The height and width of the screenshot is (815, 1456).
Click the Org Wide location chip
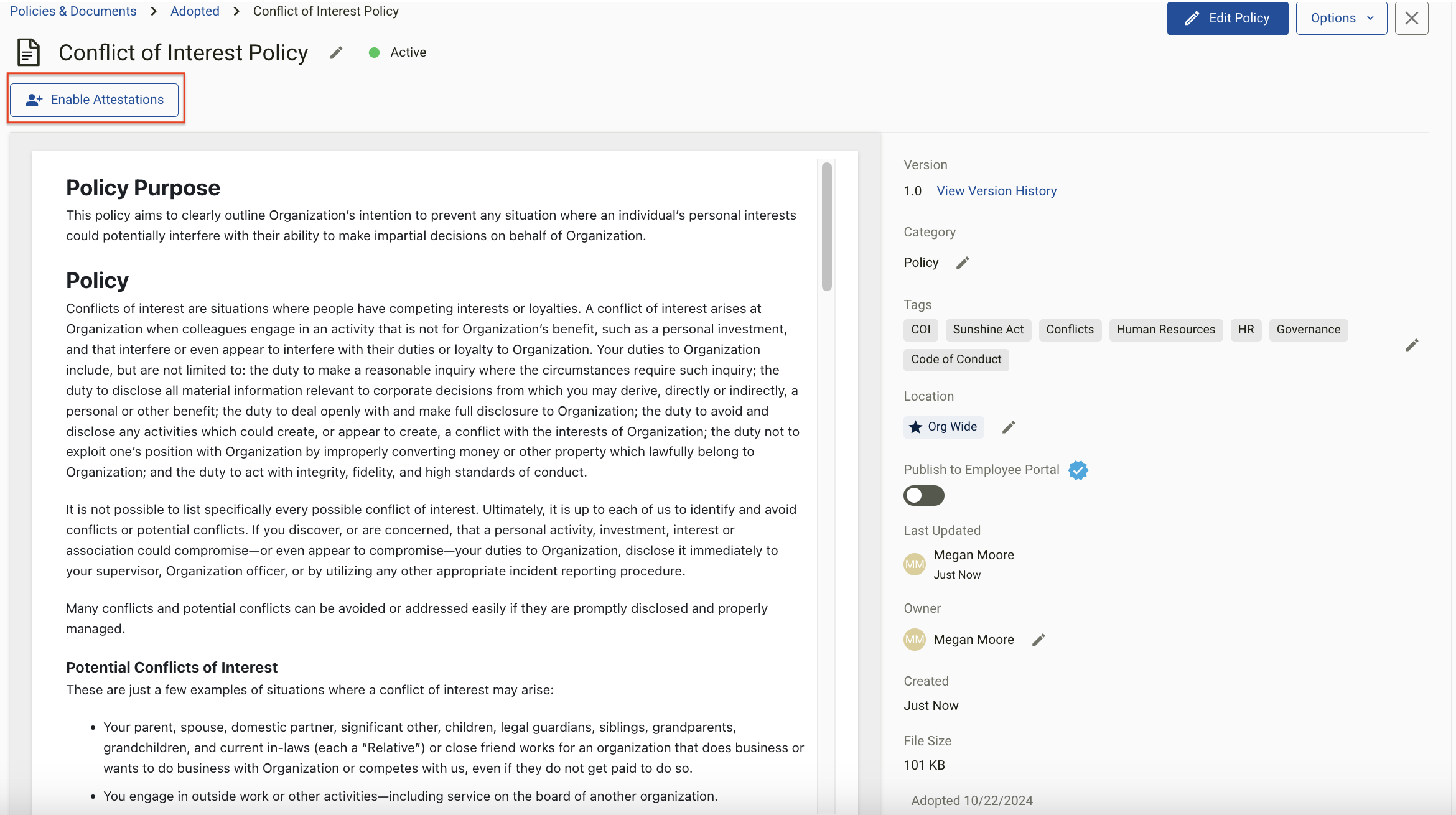pos(944,427)
